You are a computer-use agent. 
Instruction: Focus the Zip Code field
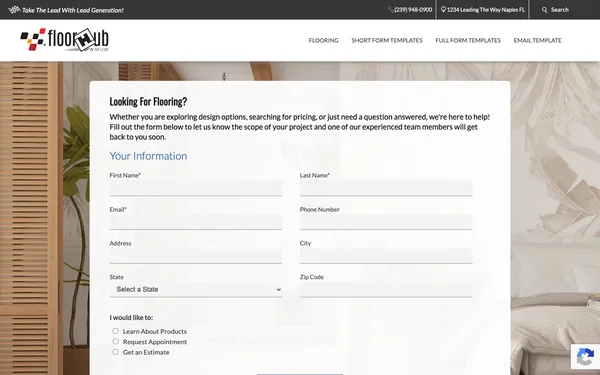[x=386, y=290]
